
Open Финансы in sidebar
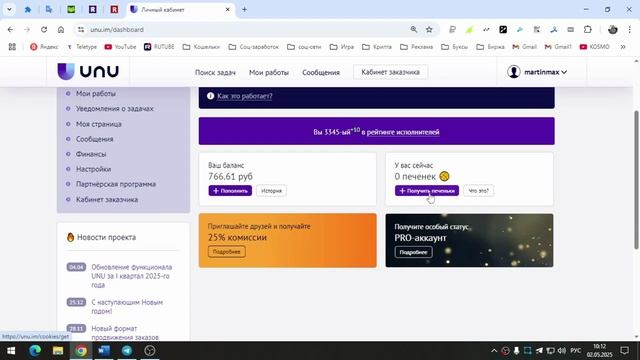click(91, 154)
